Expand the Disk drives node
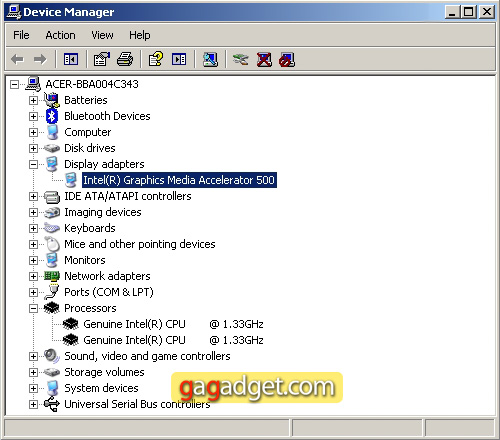The width and height of the screenshot is (500, 440). 33,148
